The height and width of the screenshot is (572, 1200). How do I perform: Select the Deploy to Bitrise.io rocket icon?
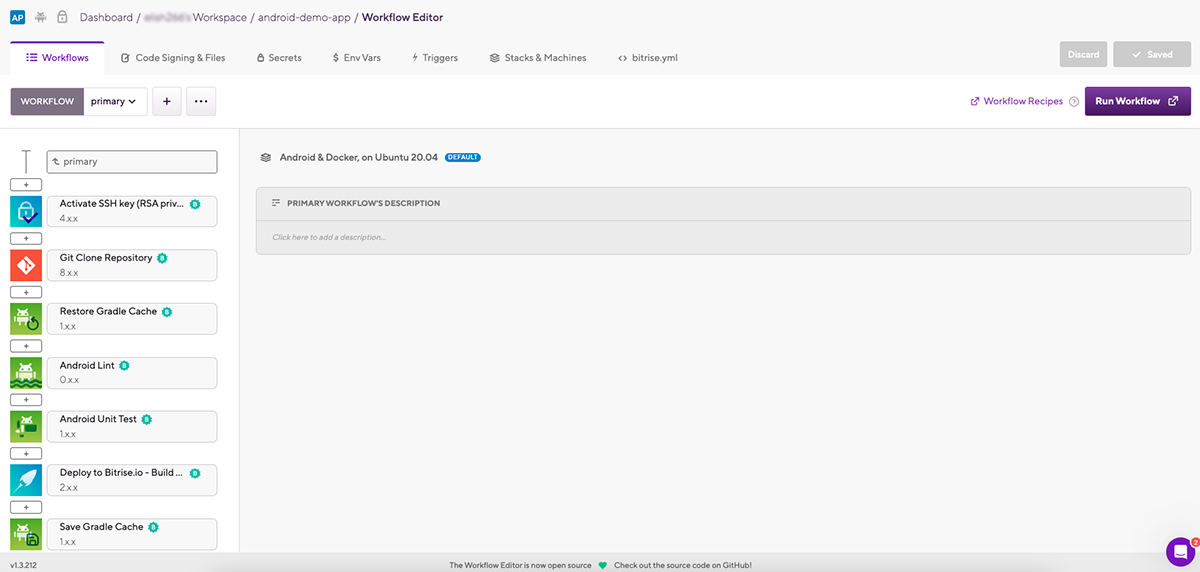coord(26,480)
